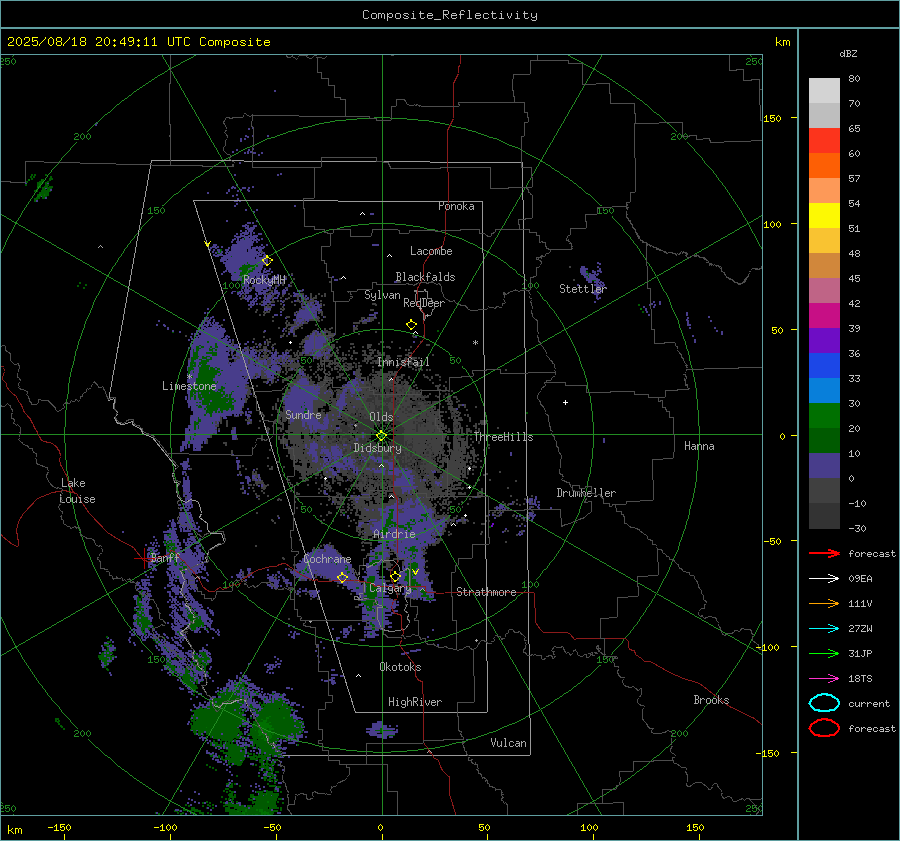Click the white plus marker west of Hanna
The image size is (900, 841).
click(565, 402)
